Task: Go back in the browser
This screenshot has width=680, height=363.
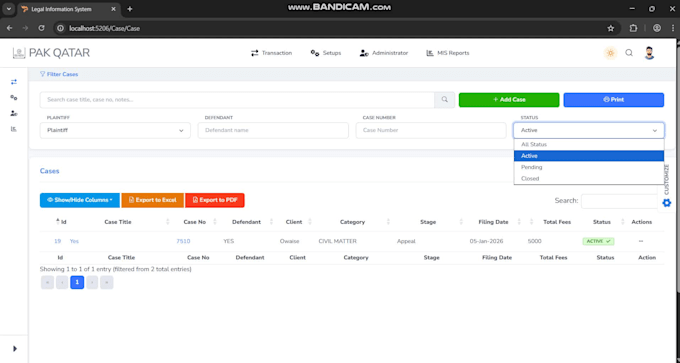Action: (10, 28)
